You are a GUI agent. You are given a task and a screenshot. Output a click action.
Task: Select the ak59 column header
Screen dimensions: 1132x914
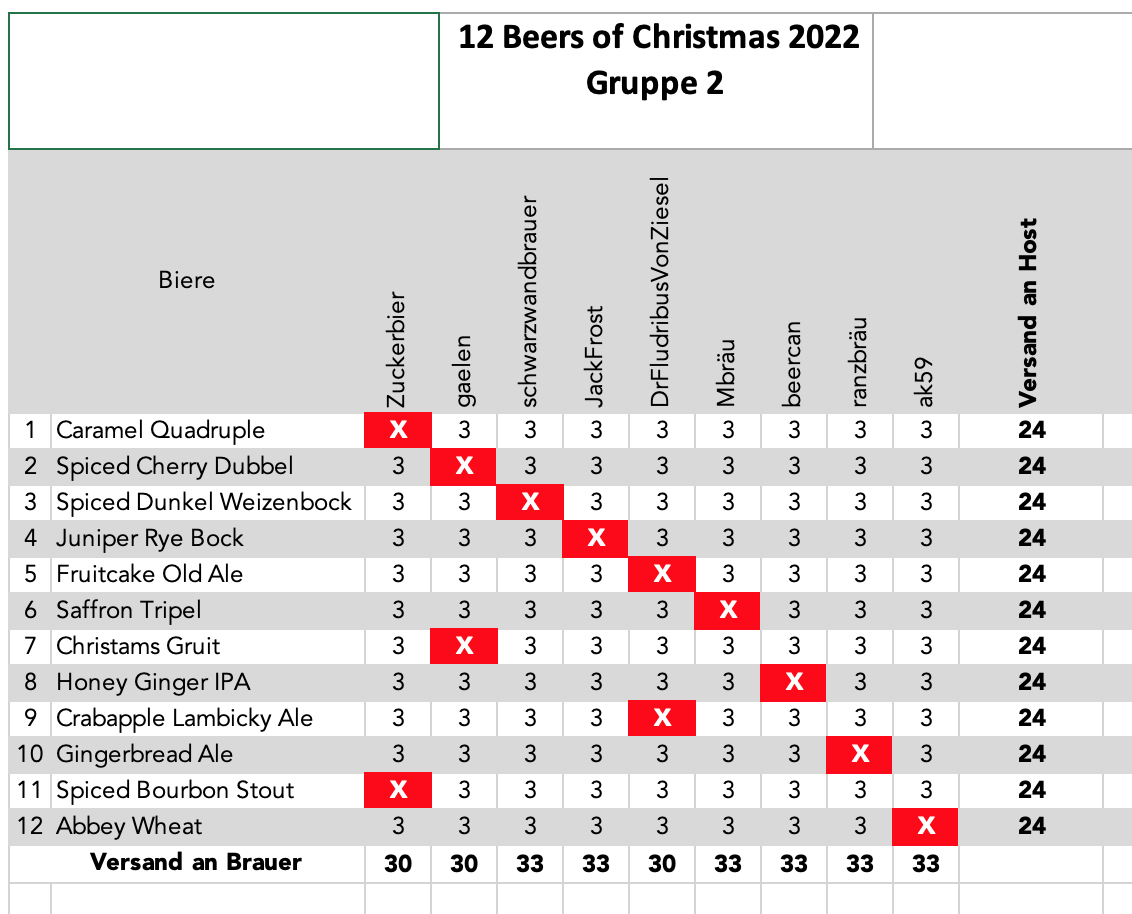point(926,380)
